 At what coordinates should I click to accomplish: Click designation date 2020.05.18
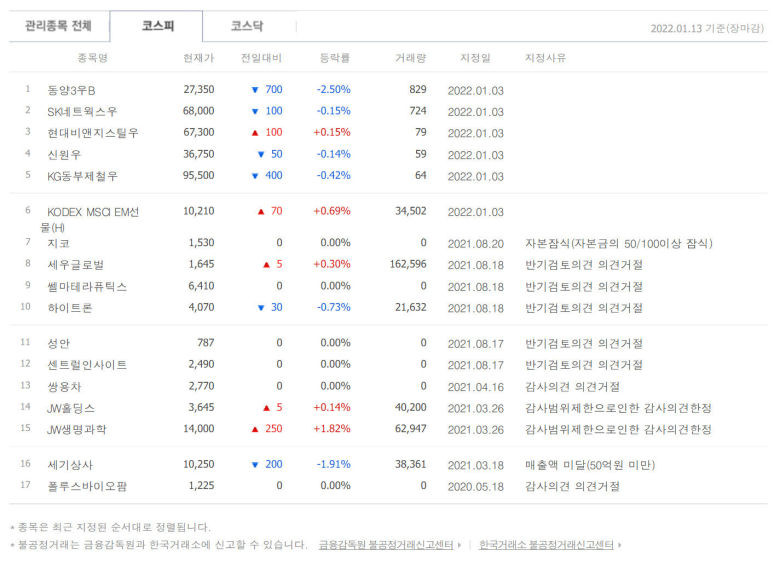pyautogui.click(x=476, y=486)
